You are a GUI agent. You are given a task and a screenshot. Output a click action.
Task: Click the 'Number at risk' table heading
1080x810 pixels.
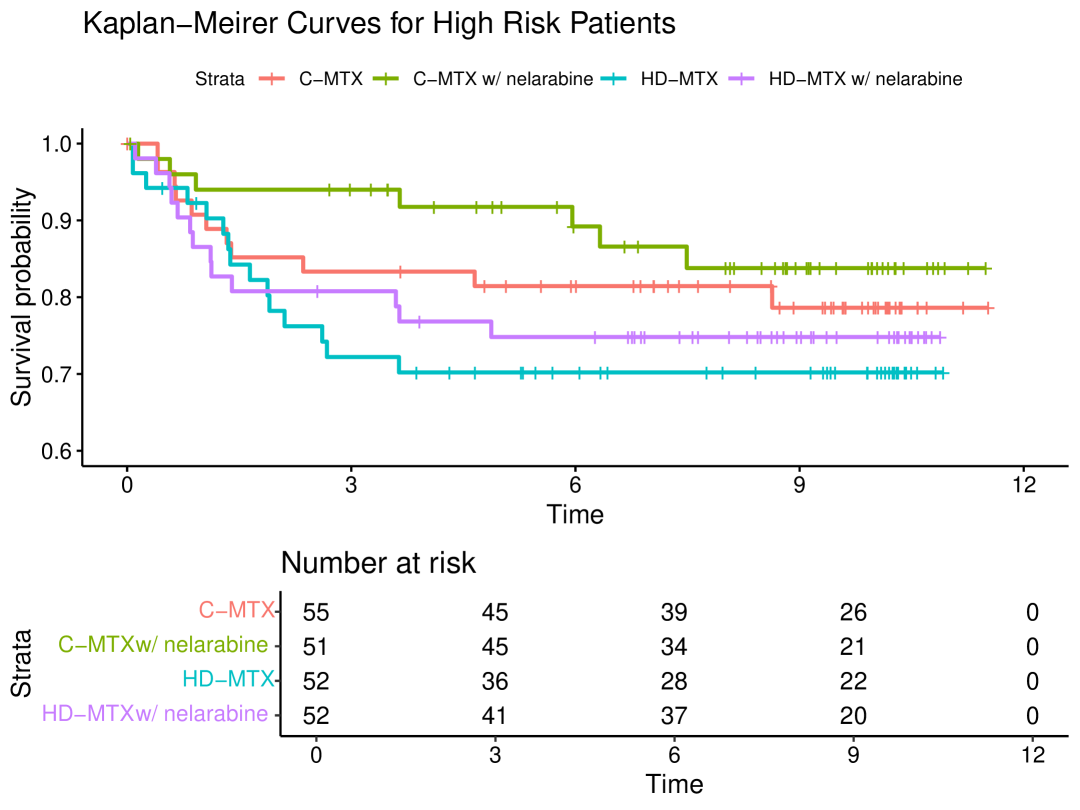(377, 563)
